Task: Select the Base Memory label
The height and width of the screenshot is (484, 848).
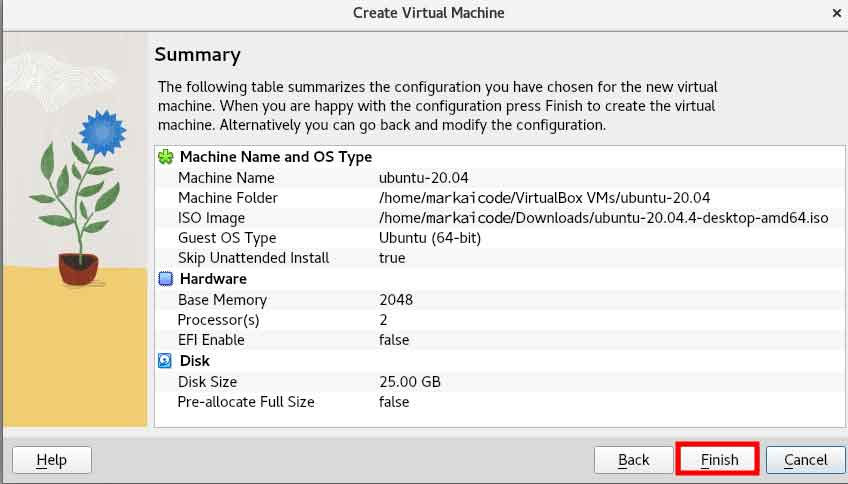Action: [x=222, y=300]
